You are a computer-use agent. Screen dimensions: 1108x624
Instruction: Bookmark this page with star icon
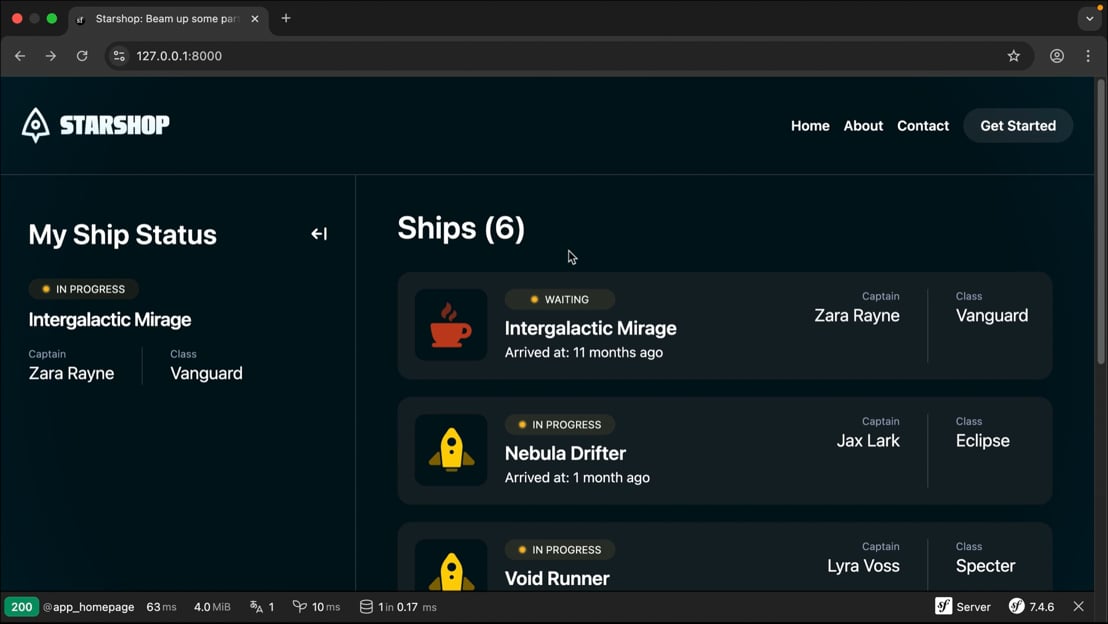pos(1013,56)
